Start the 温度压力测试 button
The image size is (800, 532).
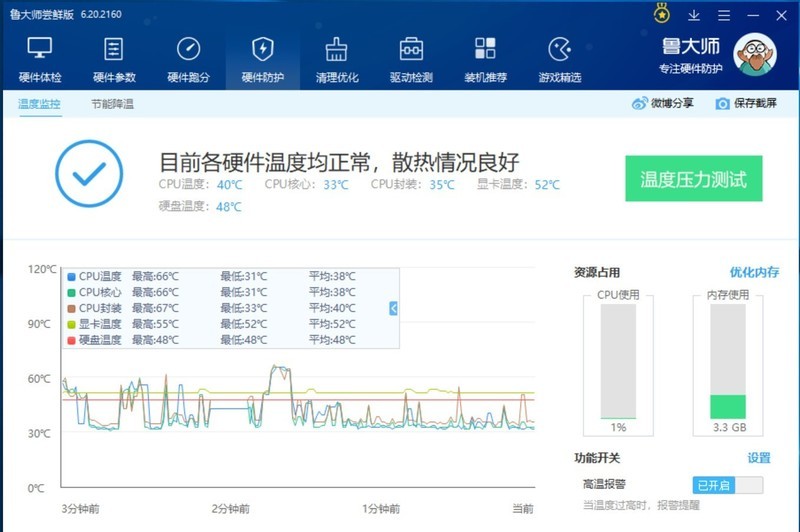(694, 179)
